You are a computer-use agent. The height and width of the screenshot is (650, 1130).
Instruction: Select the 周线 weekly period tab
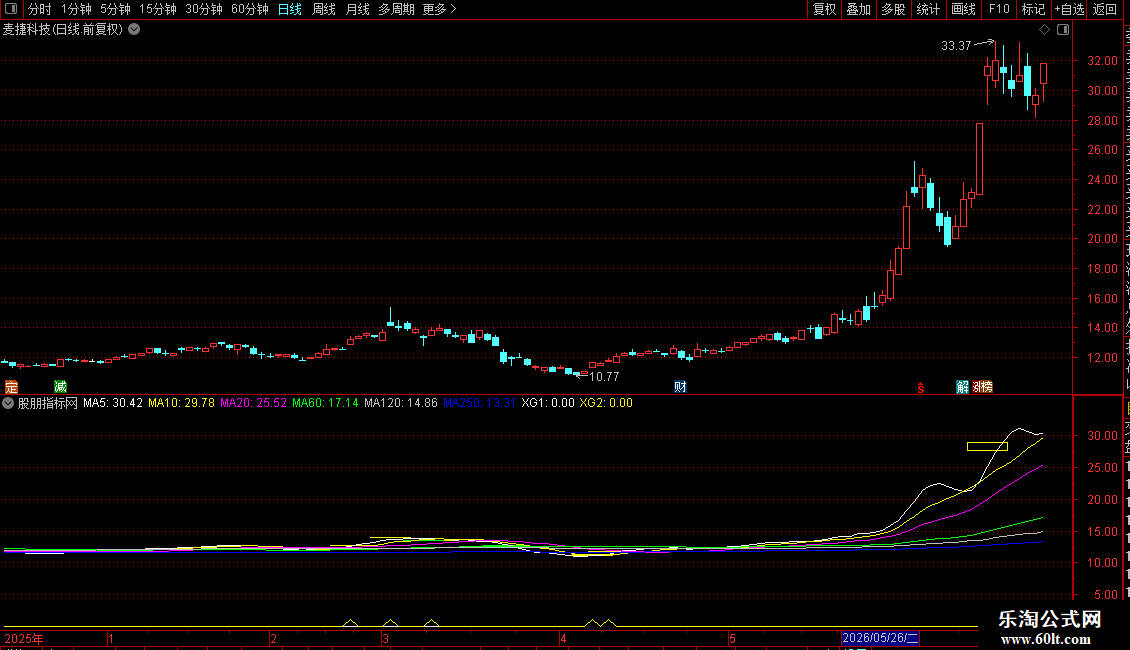[324, 9]
